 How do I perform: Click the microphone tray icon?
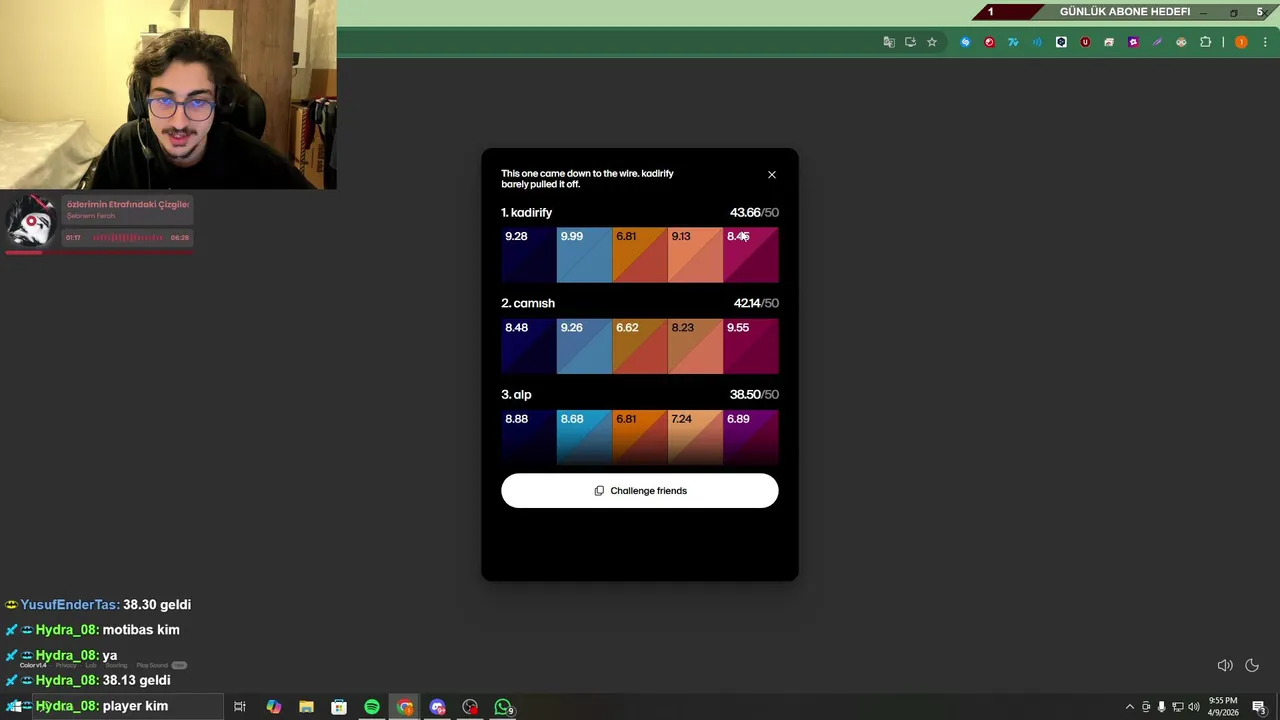click(1161, 707)
